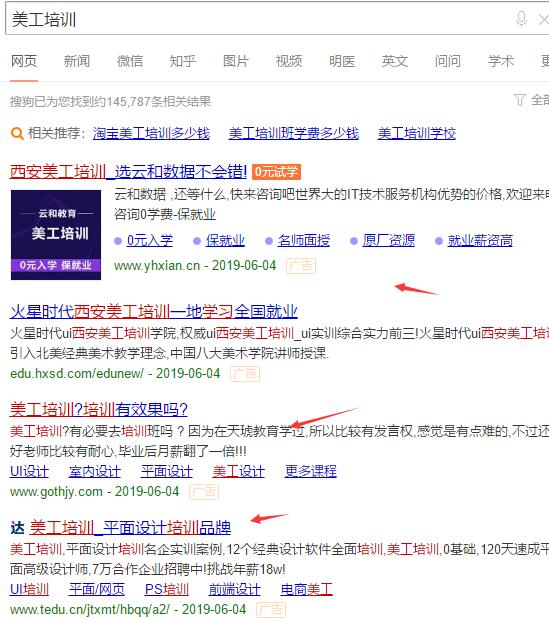
Task: Open the 火星时代西安美工培训 result title
Action: tap(154, 311)
